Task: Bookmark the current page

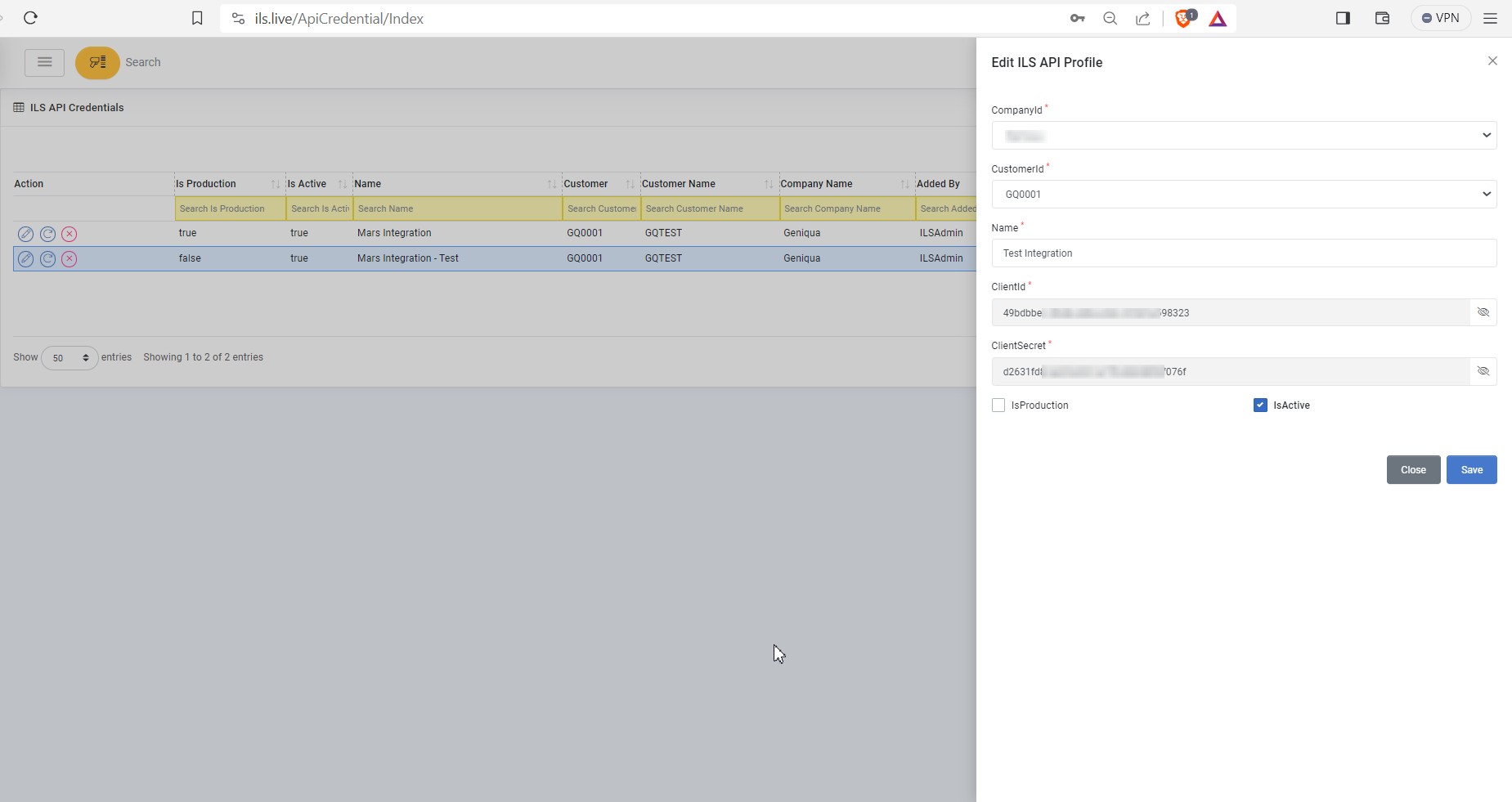Action: tap(197, 17)
